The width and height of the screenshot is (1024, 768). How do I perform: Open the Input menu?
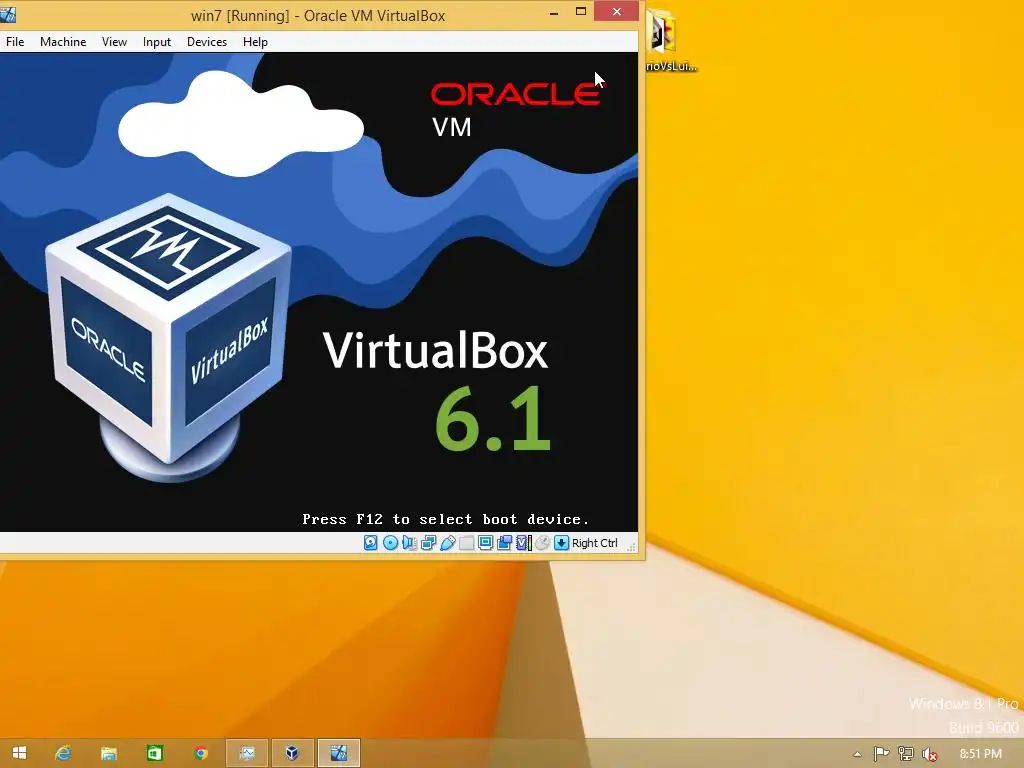coord(157,42)
